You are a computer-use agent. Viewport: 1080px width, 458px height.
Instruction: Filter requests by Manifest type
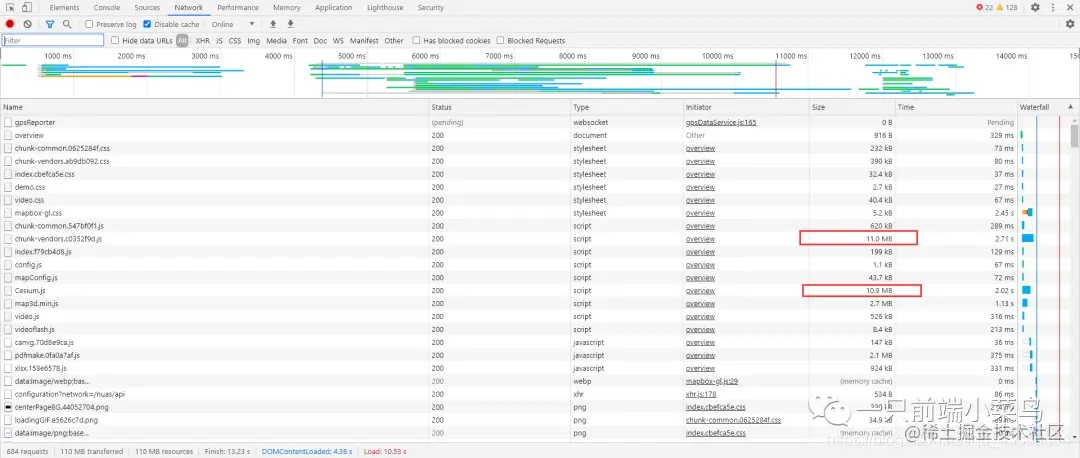[364, 41]
